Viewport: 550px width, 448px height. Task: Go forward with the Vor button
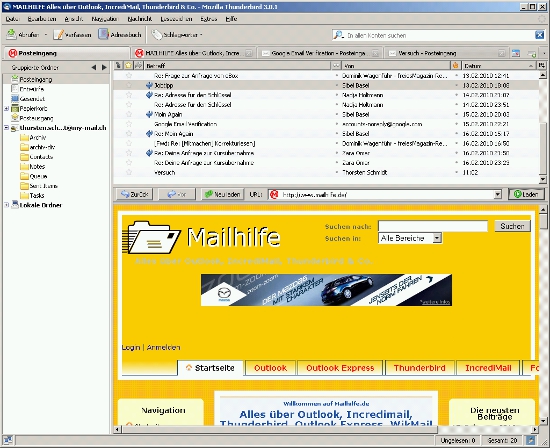tap(177, 194)
